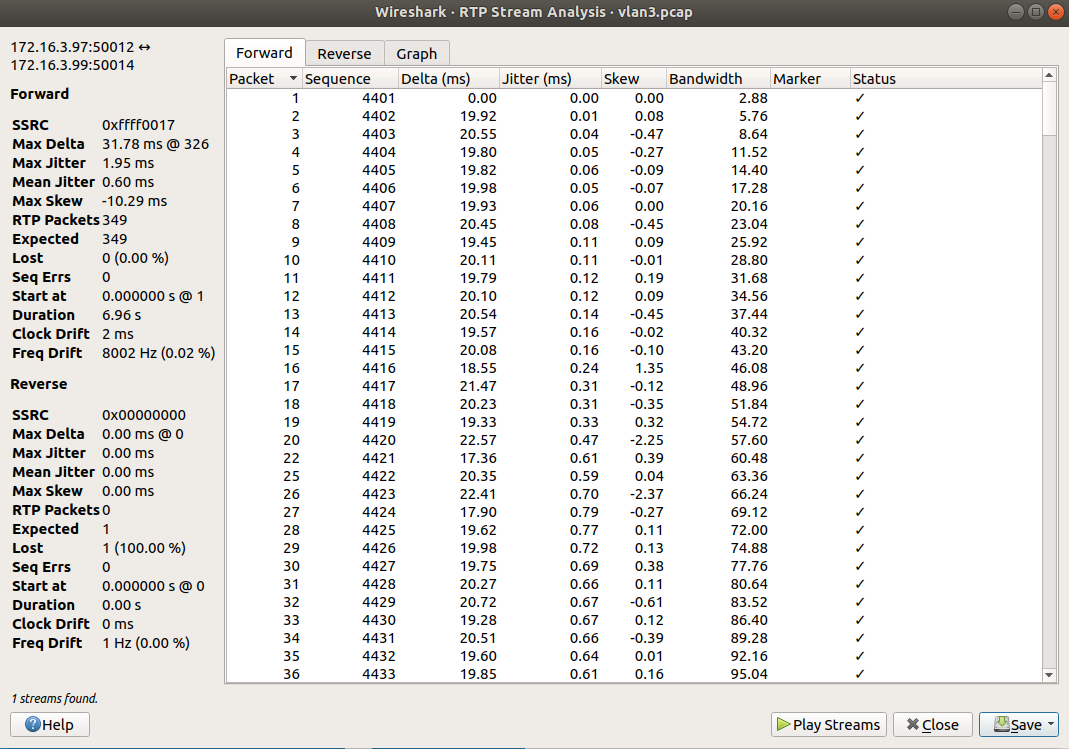Switch to the Reverse tab
Viewport: 1069px width, 749px height.
click(344, 54)
